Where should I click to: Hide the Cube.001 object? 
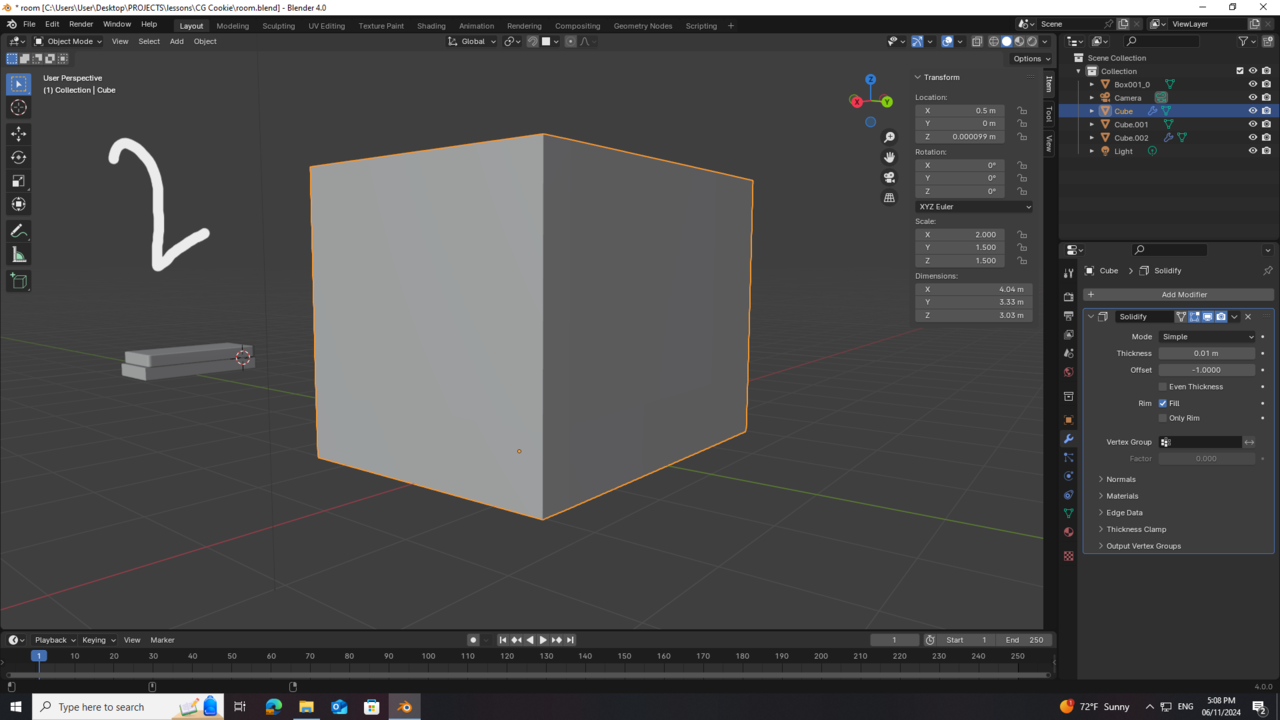[x=1252, y=124]
